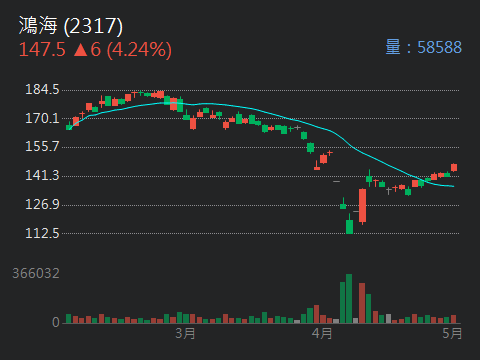Click the 126.9 price axis label
Screen dimensions: 480x360
pos(42,204)
